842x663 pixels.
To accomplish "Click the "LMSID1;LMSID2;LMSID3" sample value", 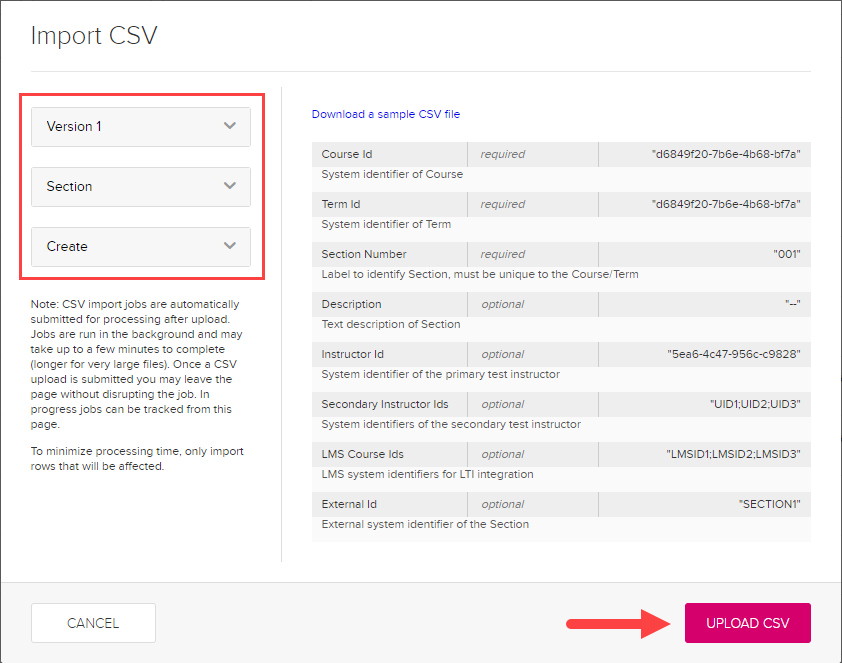I will [x=734, y=454].
